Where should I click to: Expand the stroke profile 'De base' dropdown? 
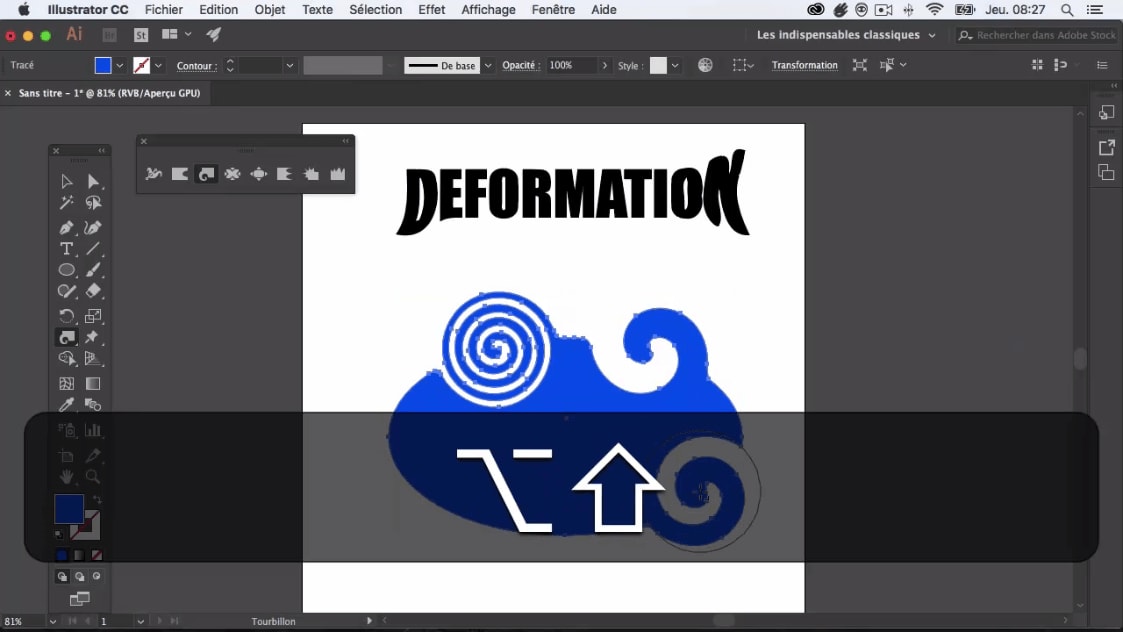click(488, 66)
